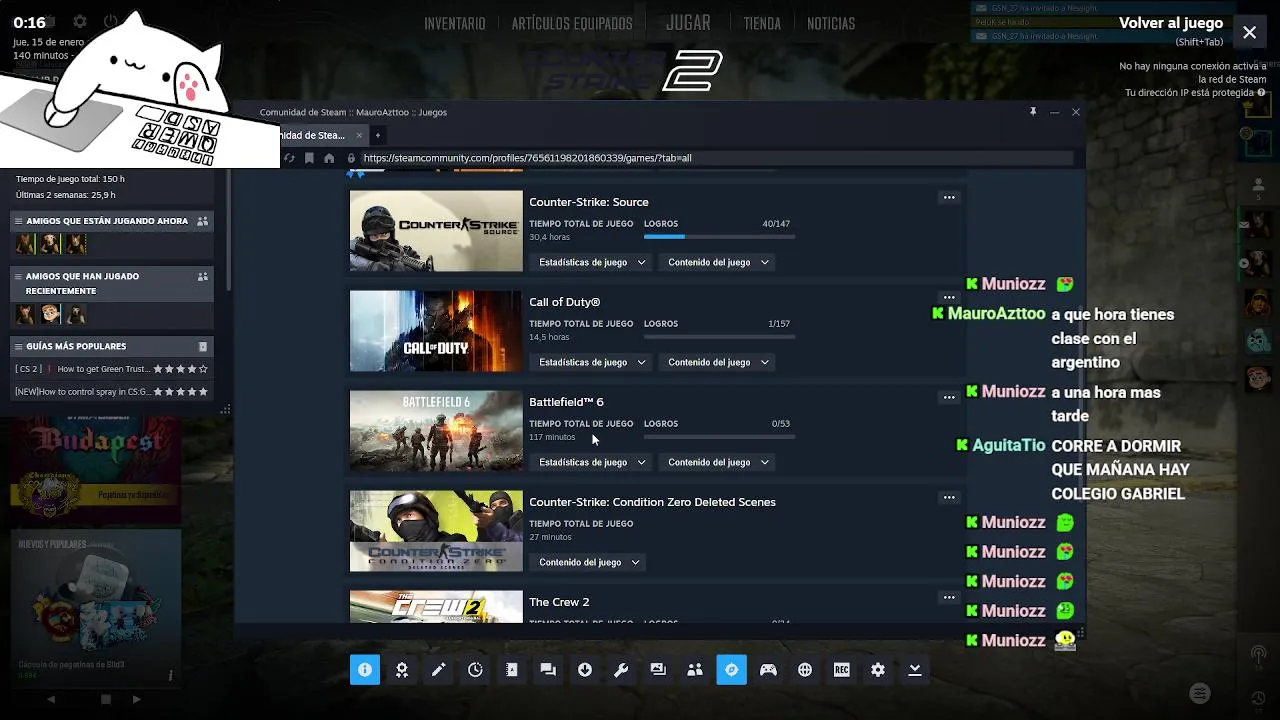Expand Contenido del juego for Call of Duty

(718, 362)
